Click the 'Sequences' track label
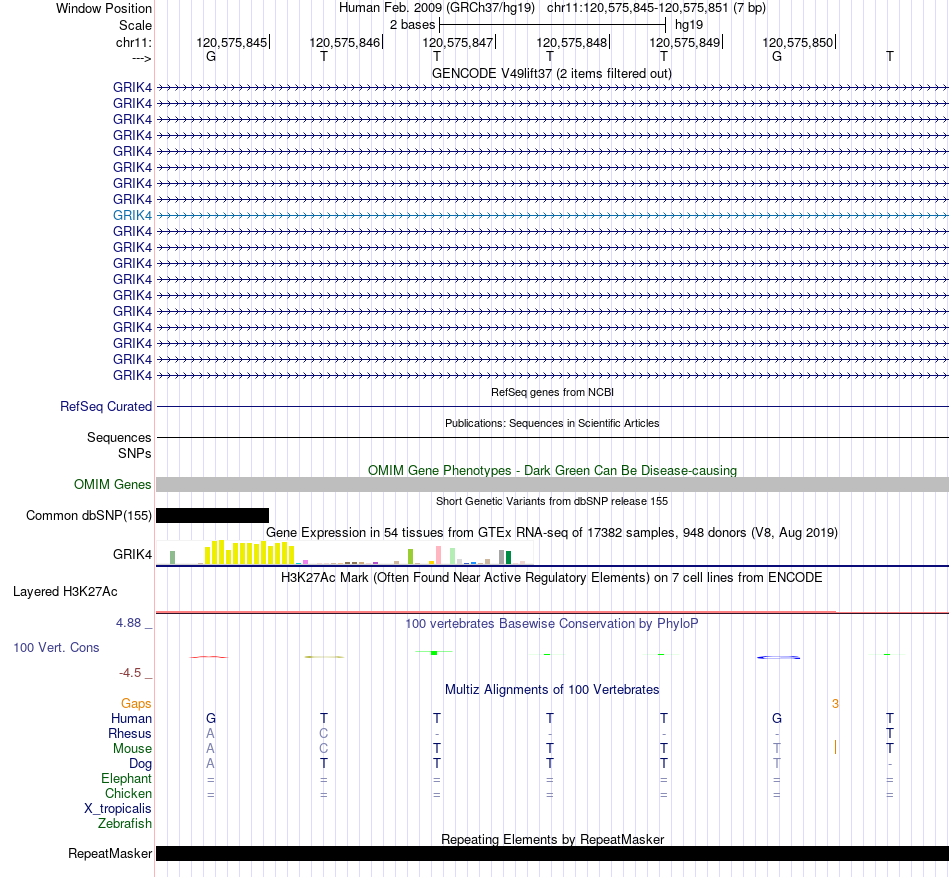950x877 pixels. (119, 437)
